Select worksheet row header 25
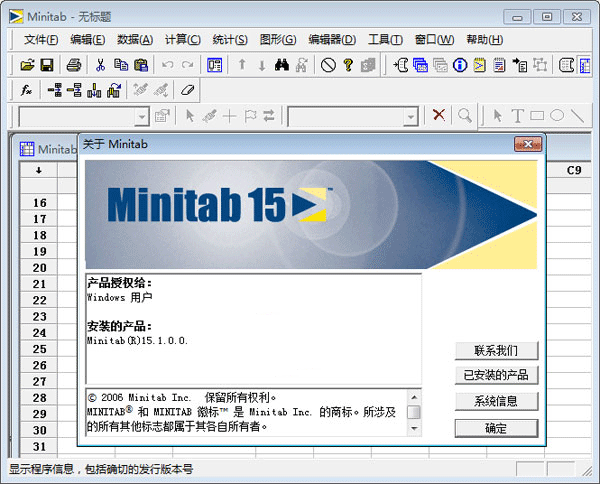This screenshot has width=600, height=484. tap(39, 349)
